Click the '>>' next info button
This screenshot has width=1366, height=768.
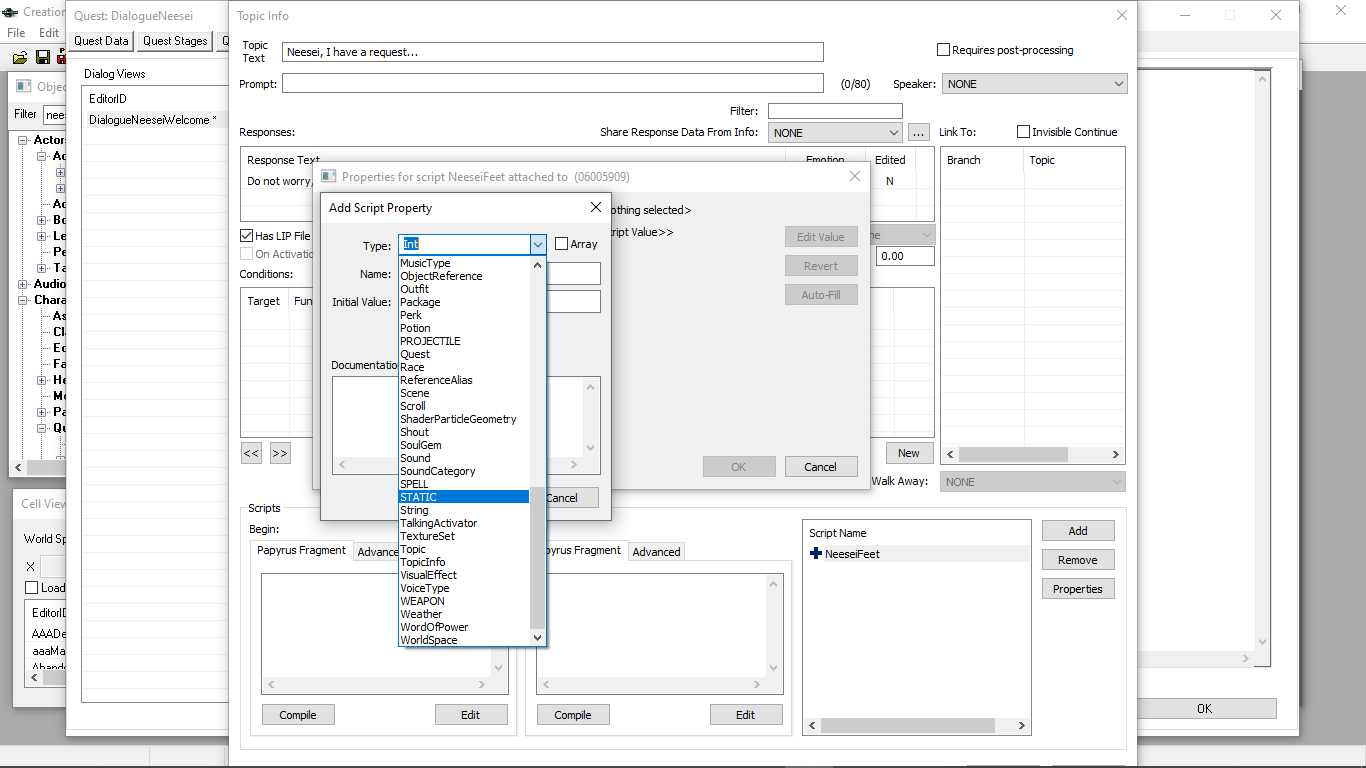[280, 453]
